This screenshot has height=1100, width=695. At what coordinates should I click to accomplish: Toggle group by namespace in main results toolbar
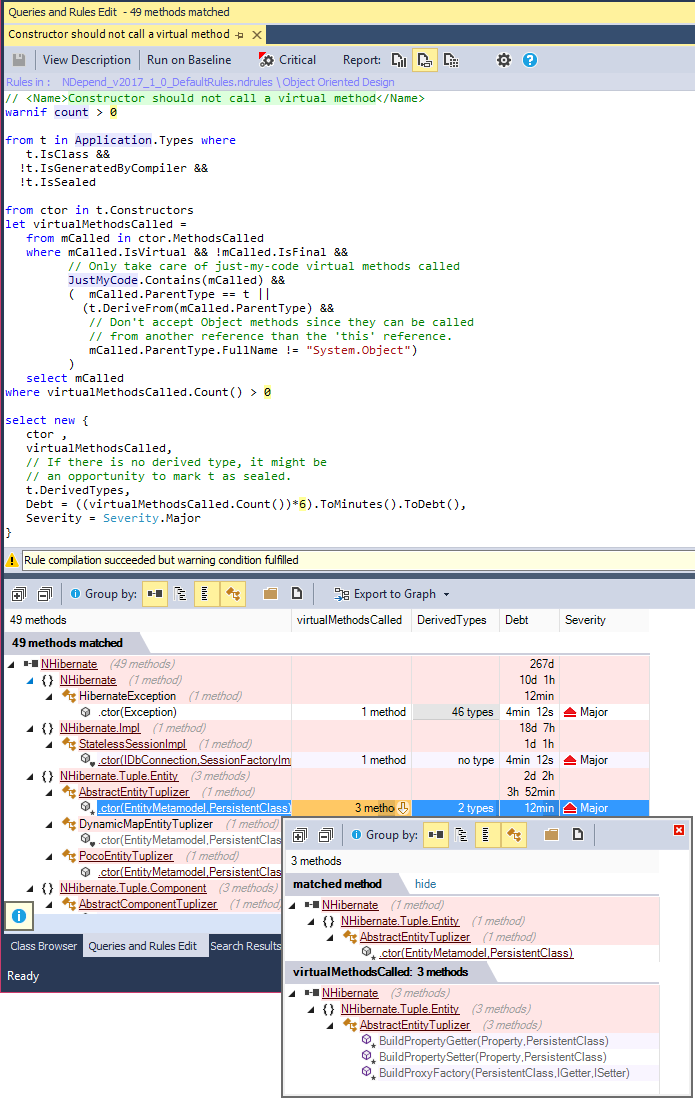point(180,594)
